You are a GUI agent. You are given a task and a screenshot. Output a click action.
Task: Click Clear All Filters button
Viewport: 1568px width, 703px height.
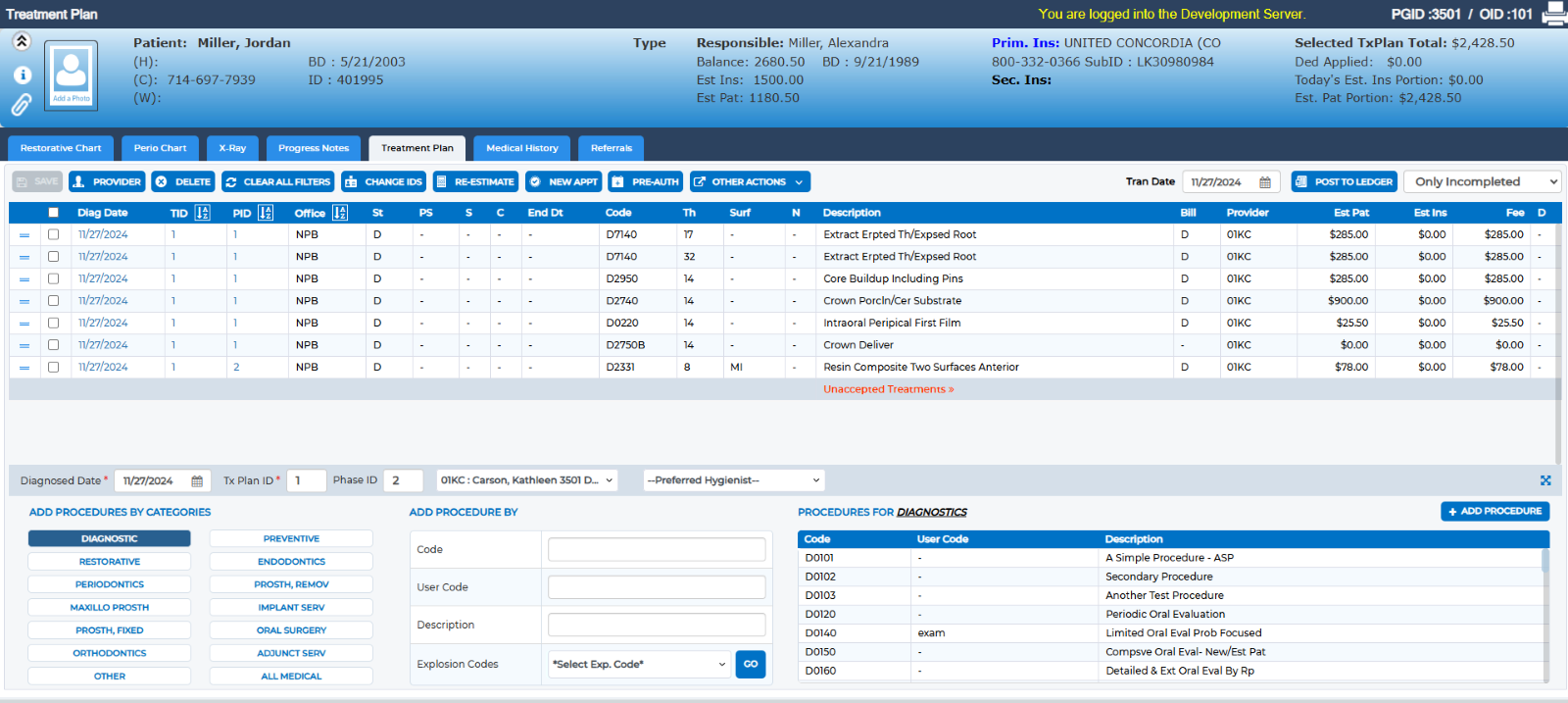[277, 181]
